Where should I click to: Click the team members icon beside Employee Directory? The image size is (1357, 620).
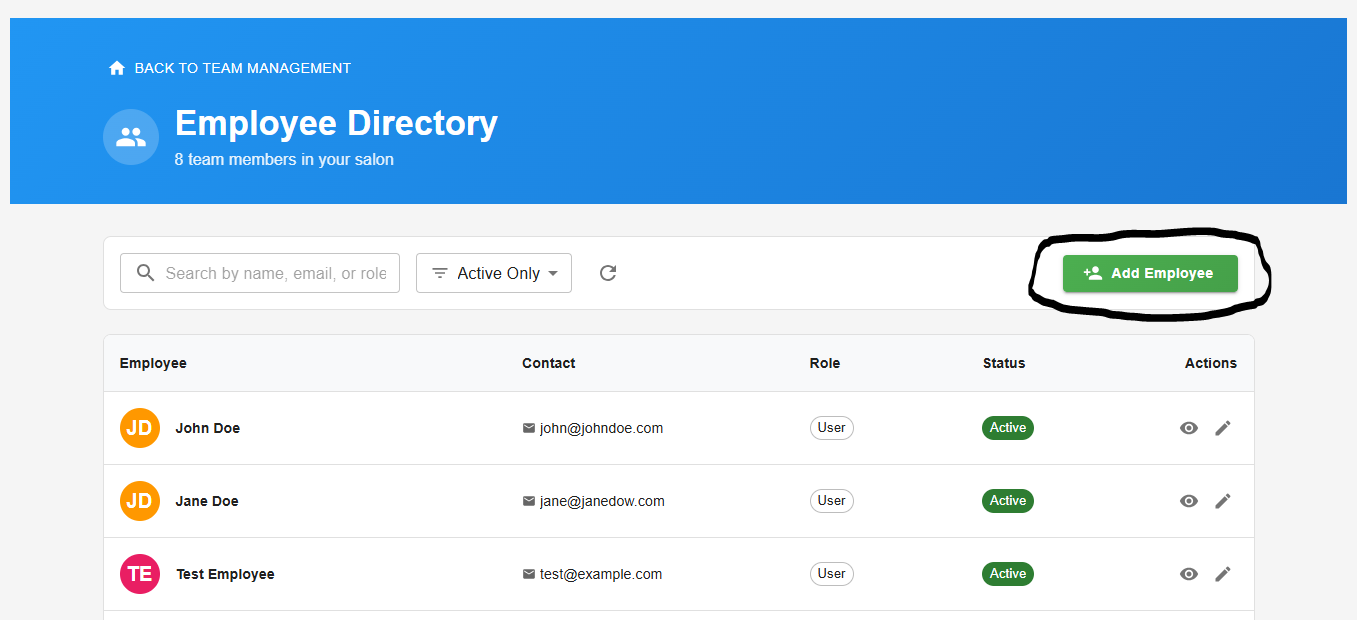(x=131, y=137)
